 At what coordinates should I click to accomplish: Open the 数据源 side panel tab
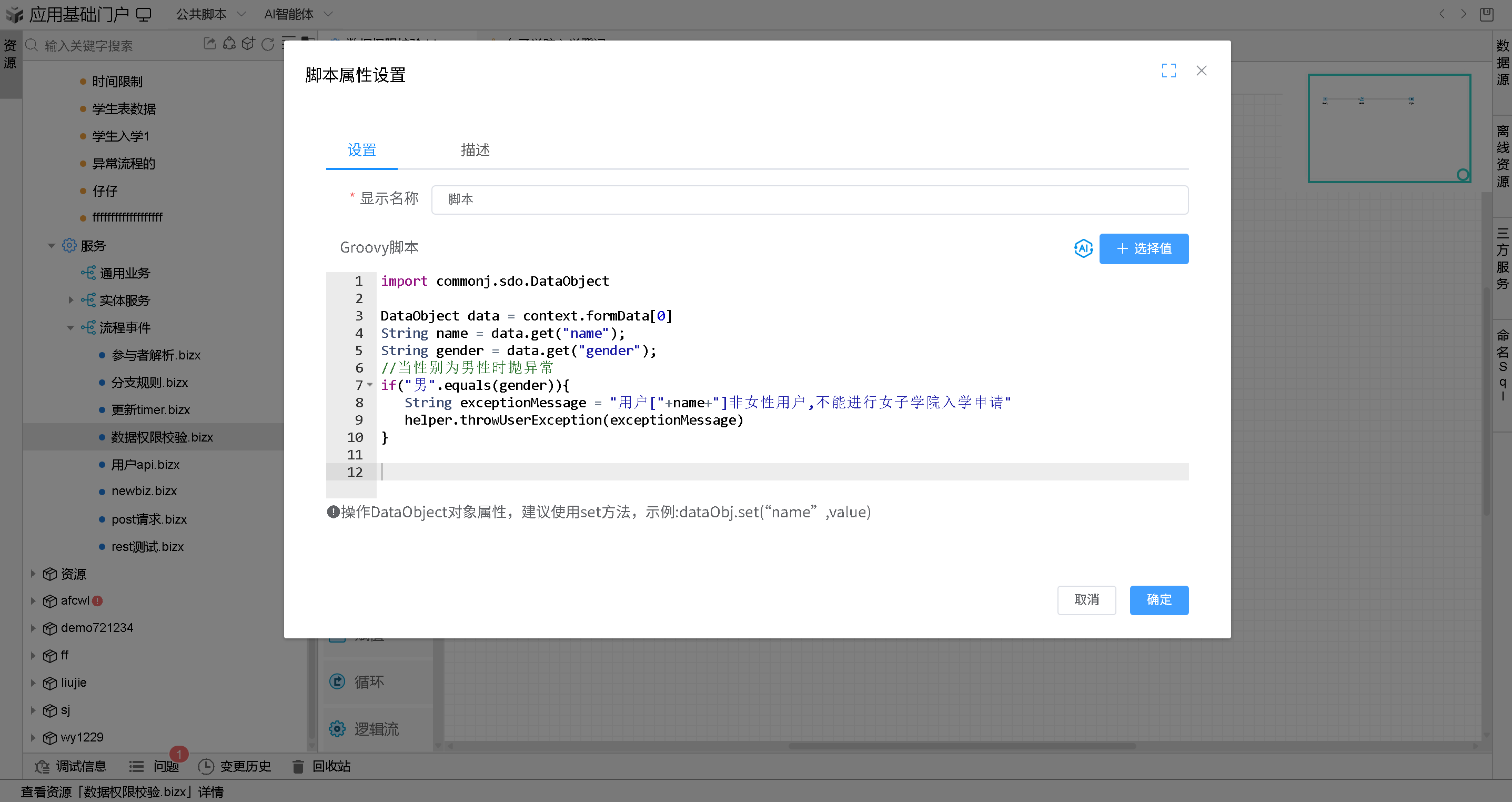[x=1502, y=62]
